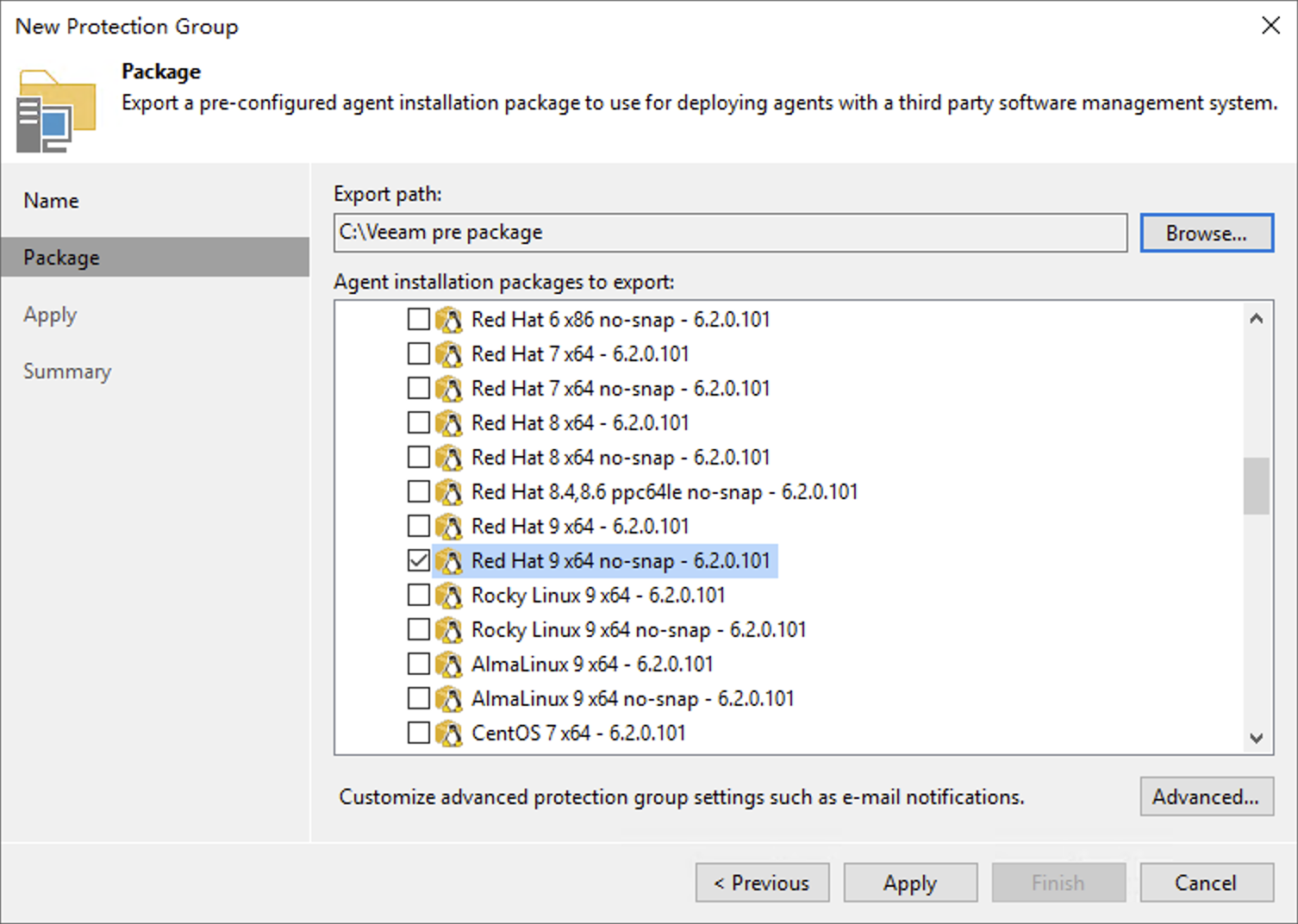Click package icon next to Red Hat 8 x64 - 6.2.0.101

click(449, 423)
